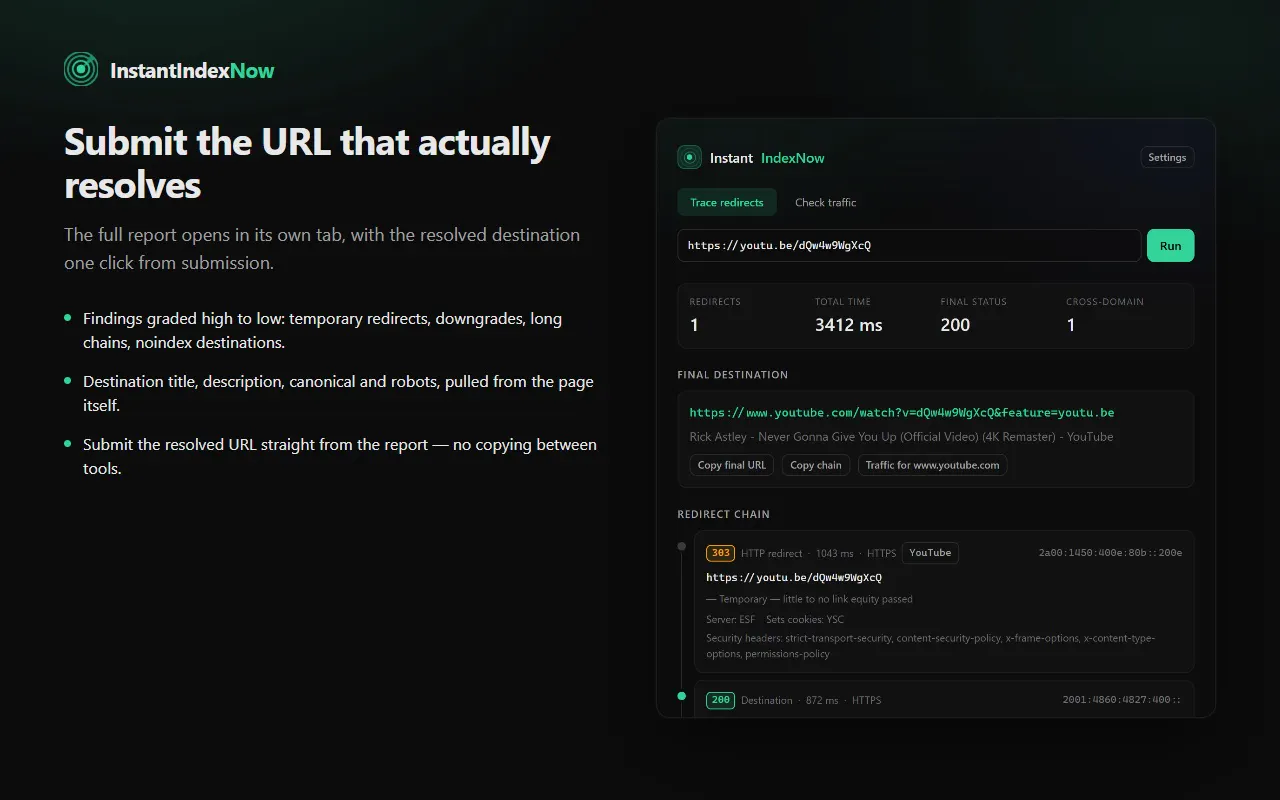1280x800 pixels.
Task: Click the REDIRECTS stat value 1
Action: [x=695, y=325]
